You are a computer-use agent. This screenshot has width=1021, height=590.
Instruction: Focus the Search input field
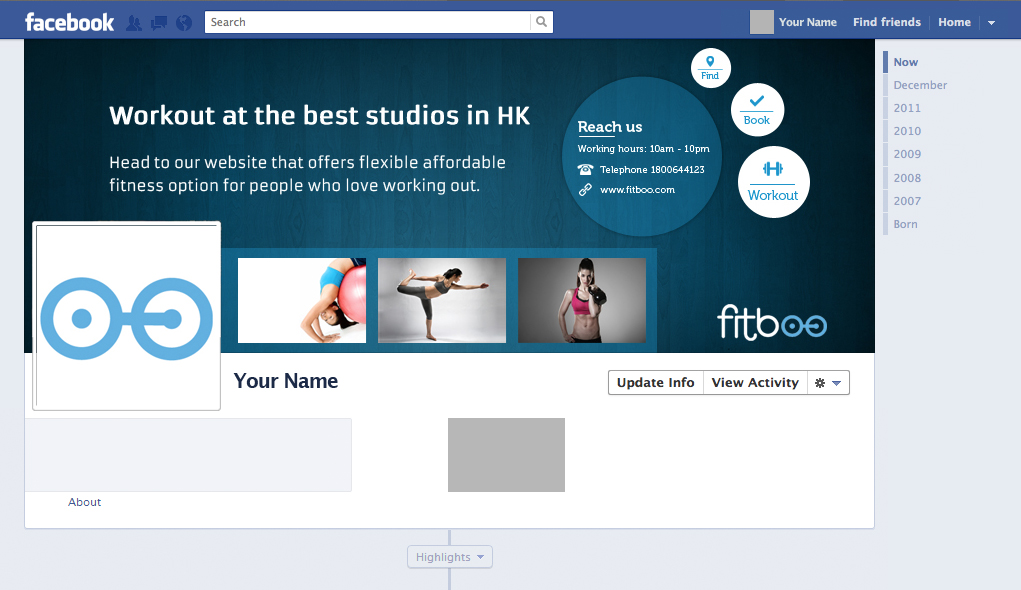pos(368,21)
